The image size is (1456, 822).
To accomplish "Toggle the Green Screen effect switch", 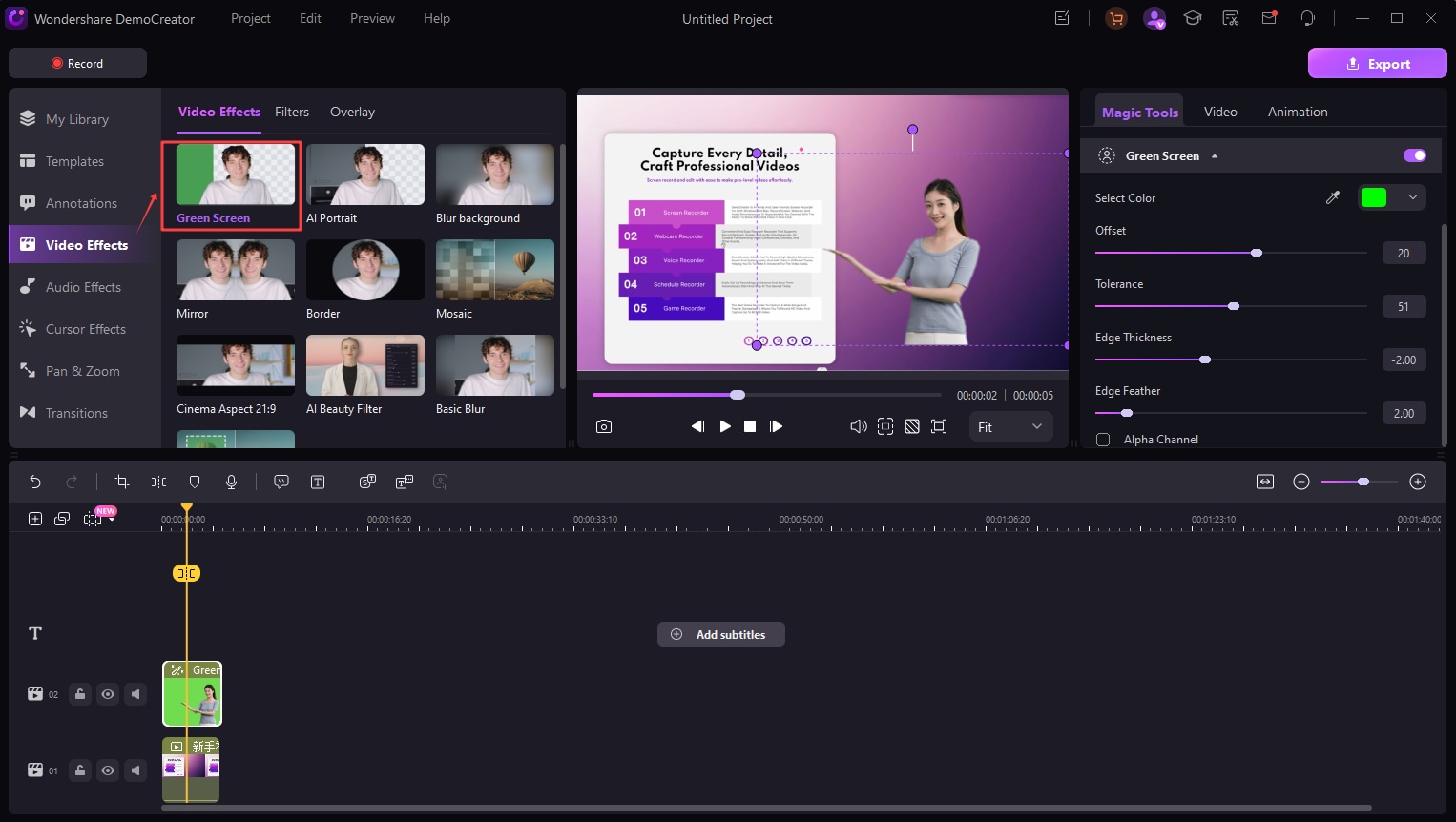I will pyautogui.click(x=1415, y=155).
